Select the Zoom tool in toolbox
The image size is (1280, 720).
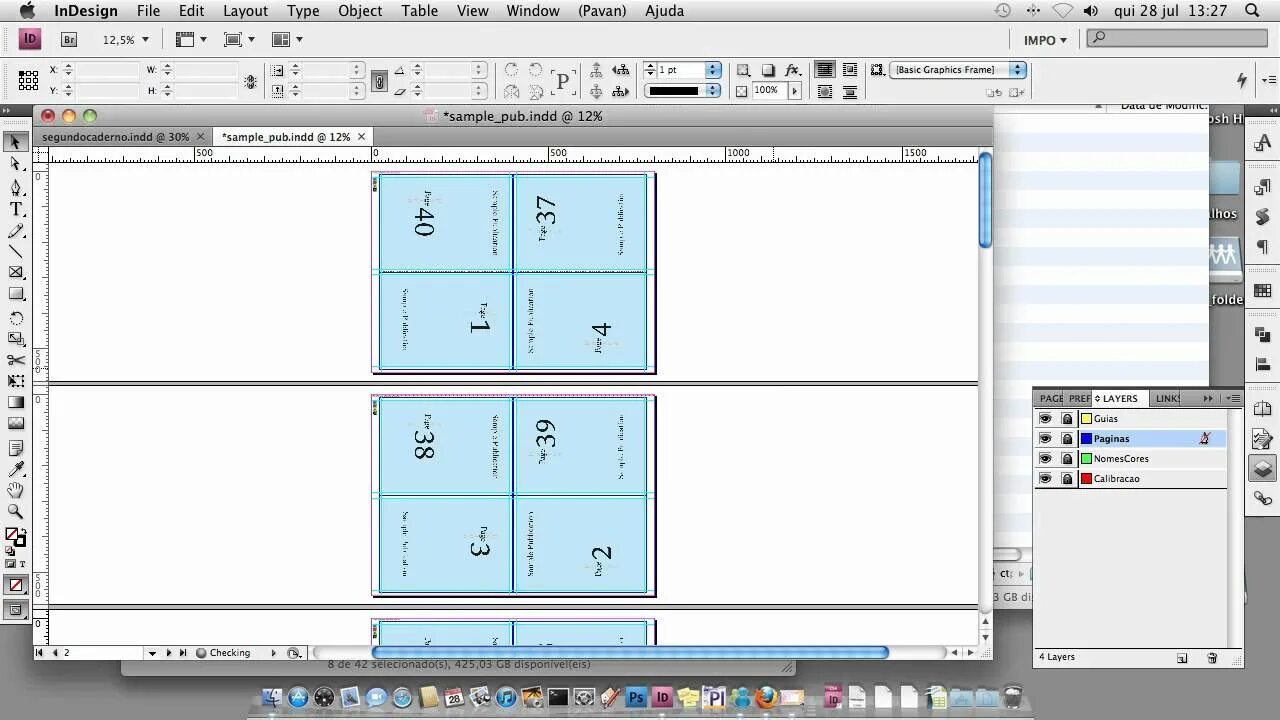[x=16, y=511]
